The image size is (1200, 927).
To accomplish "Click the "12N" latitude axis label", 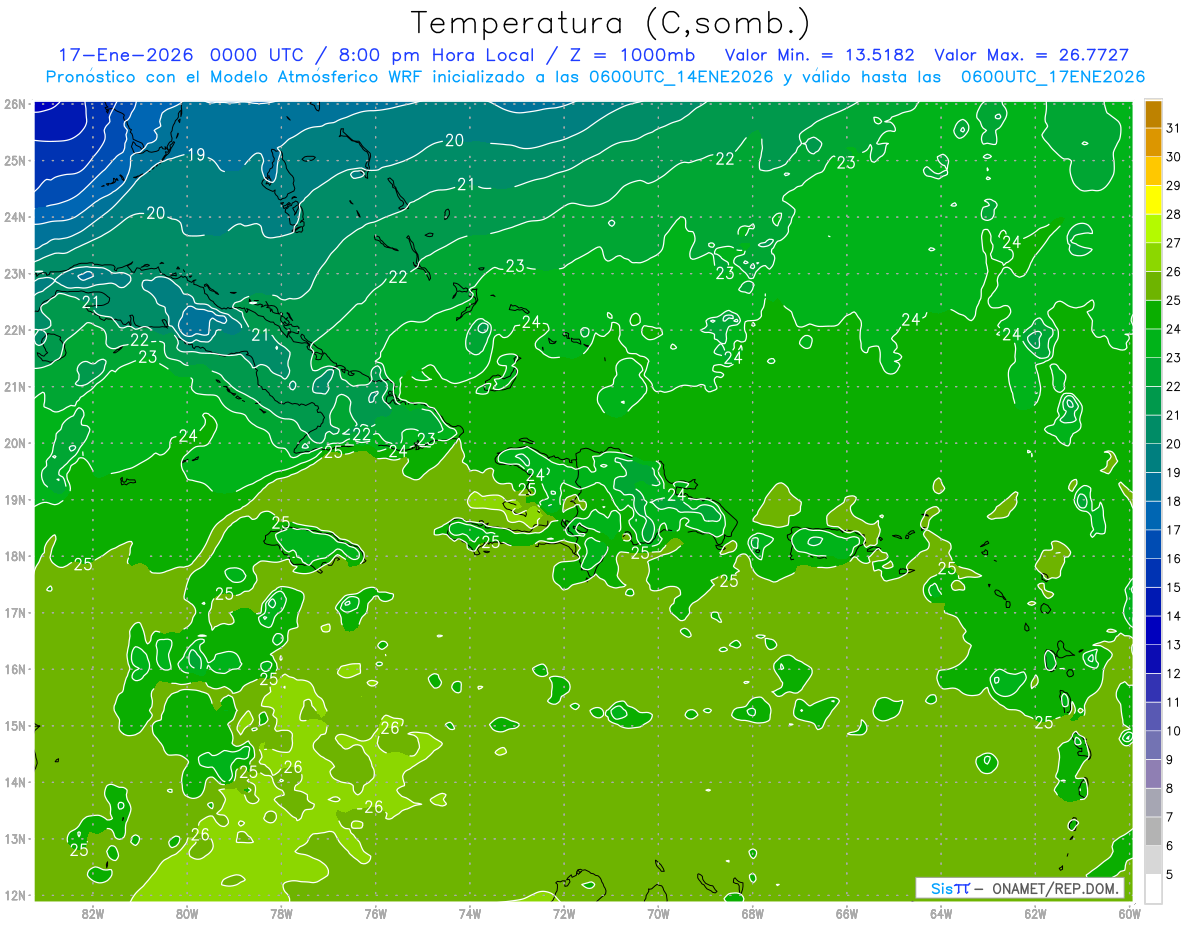I will coord(14,895).
